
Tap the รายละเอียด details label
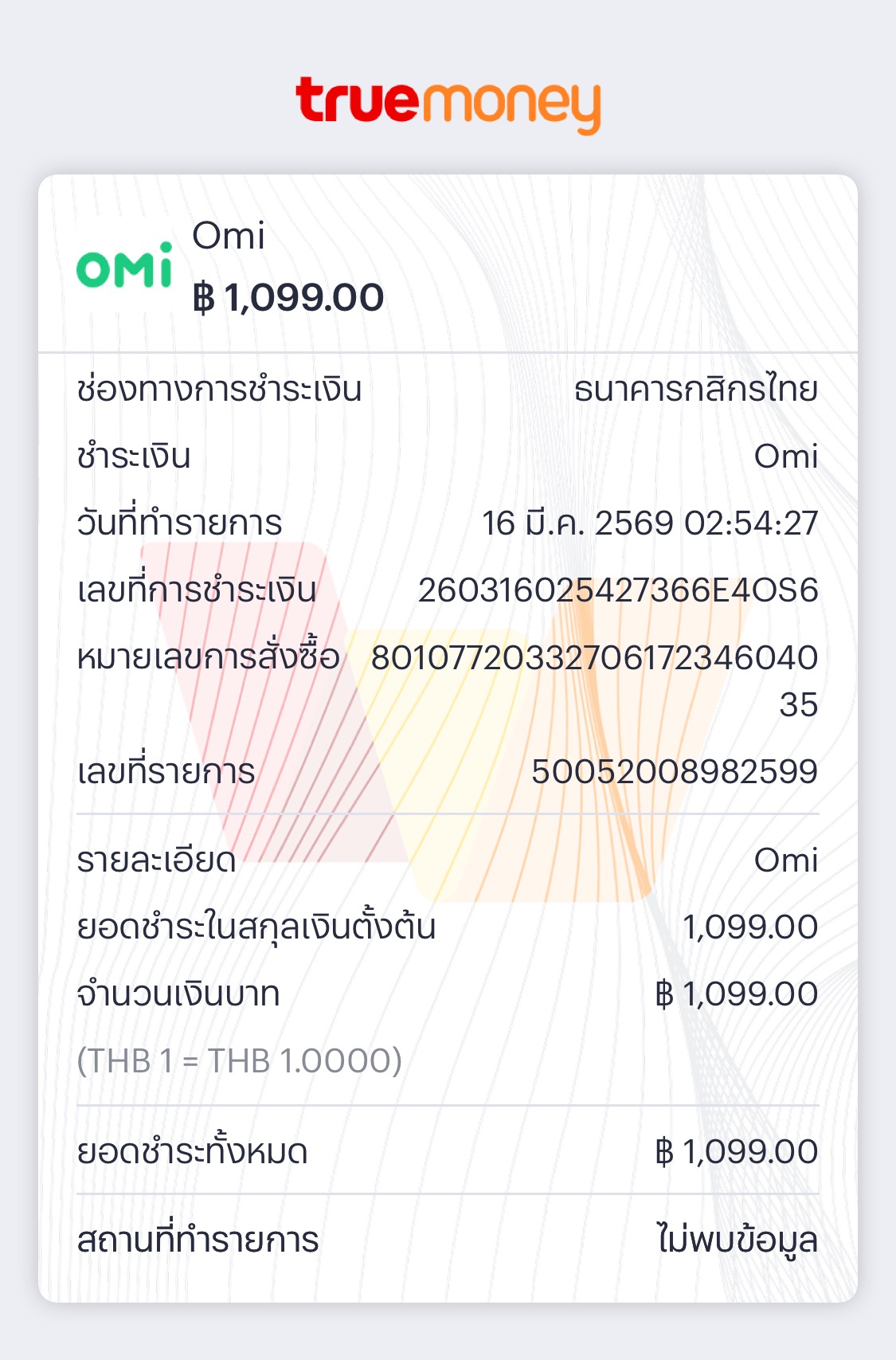point(156,860)
